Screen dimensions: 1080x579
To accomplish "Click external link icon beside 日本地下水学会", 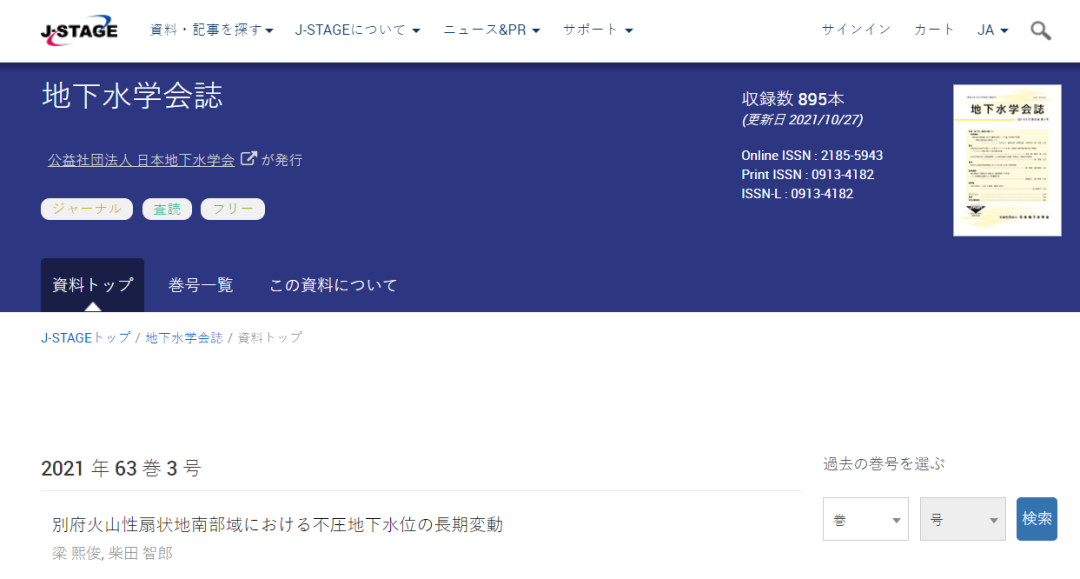I will click(249, 159).
